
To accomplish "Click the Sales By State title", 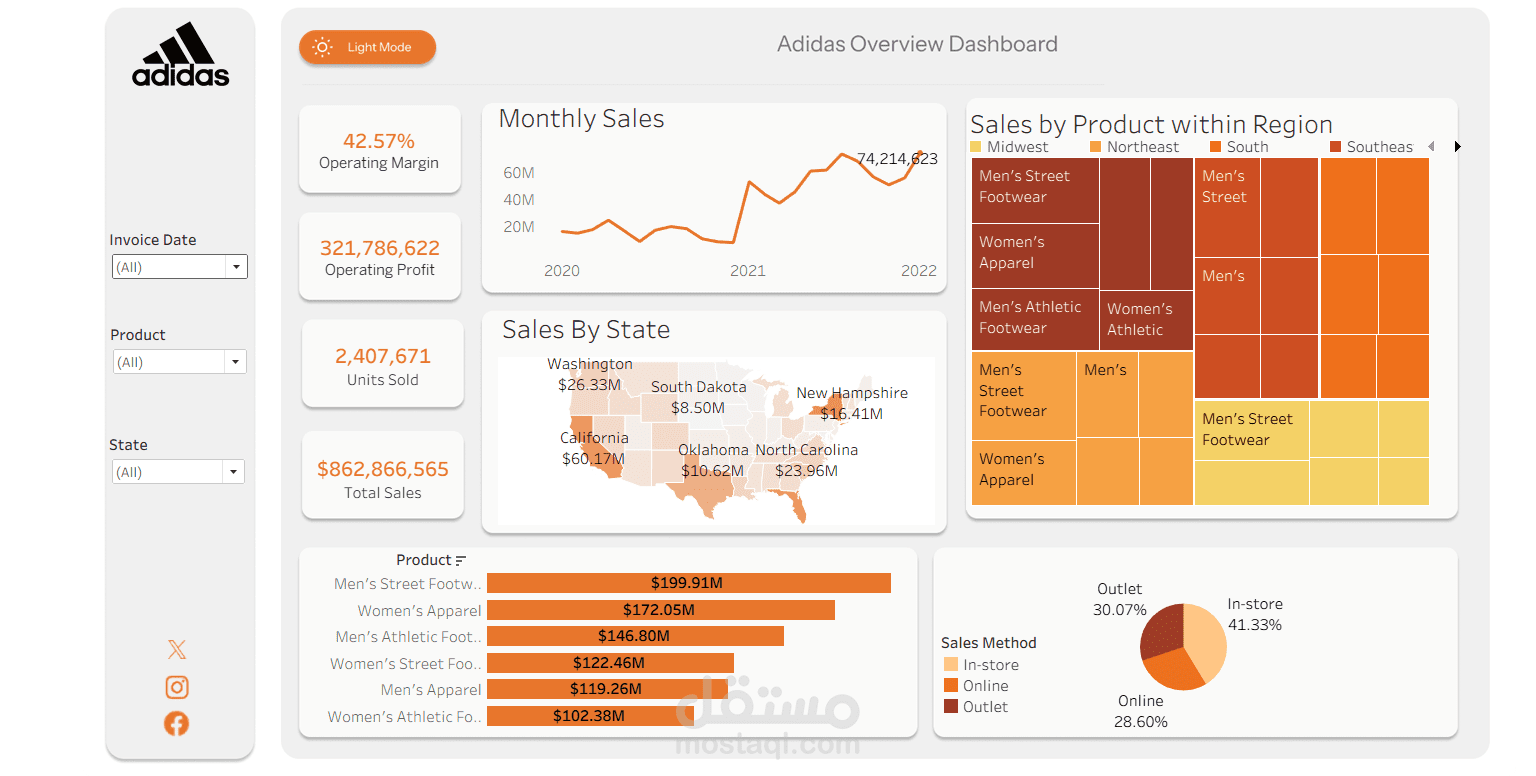I will [x=586, y=330].
